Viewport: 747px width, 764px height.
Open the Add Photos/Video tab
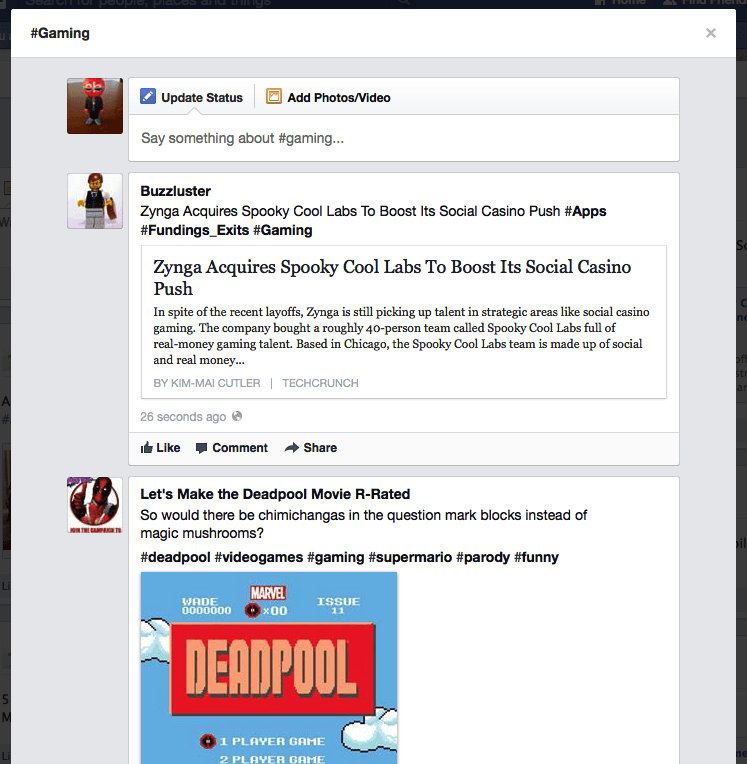coord(328,97)
